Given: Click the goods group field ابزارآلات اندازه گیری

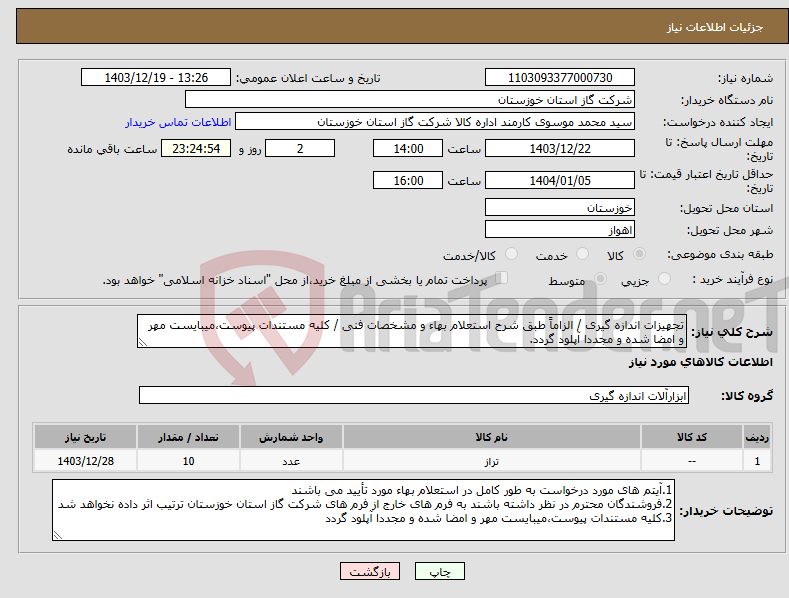Looking at the screenshot, I should [x=414, y=396].
